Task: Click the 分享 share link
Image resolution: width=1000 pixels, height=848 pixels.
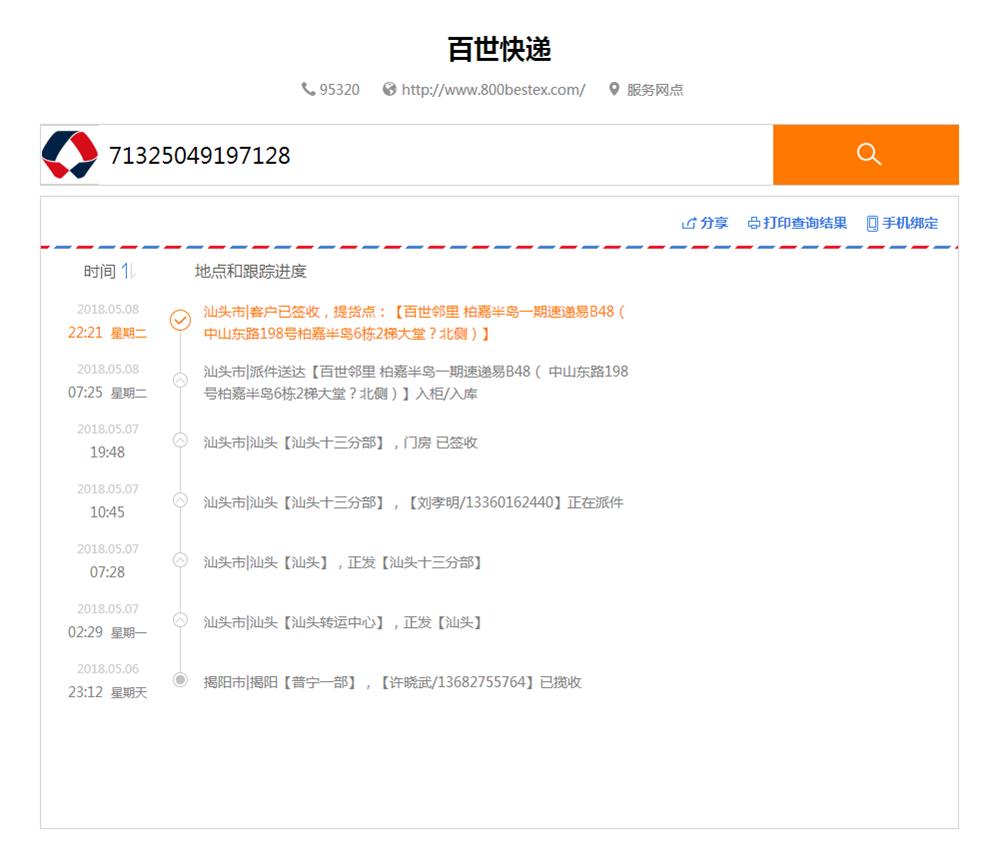Action: click(714, 223)
